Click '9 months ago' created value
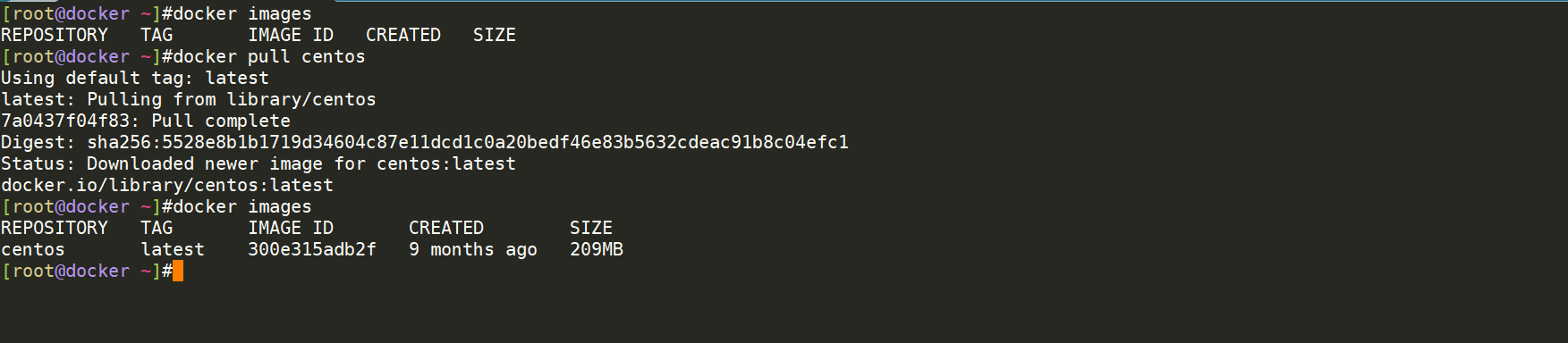 pyautogui.click(x=473, y=249)
